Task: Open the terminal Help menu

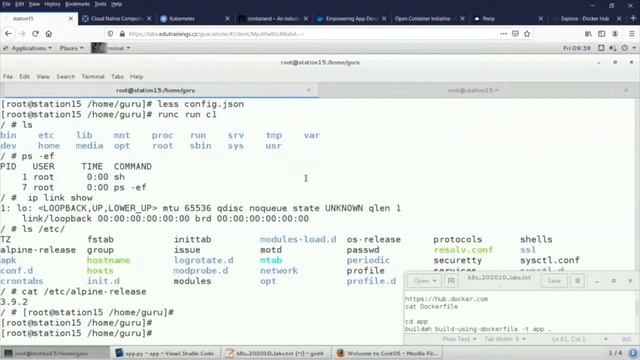Action: [136, 76]
